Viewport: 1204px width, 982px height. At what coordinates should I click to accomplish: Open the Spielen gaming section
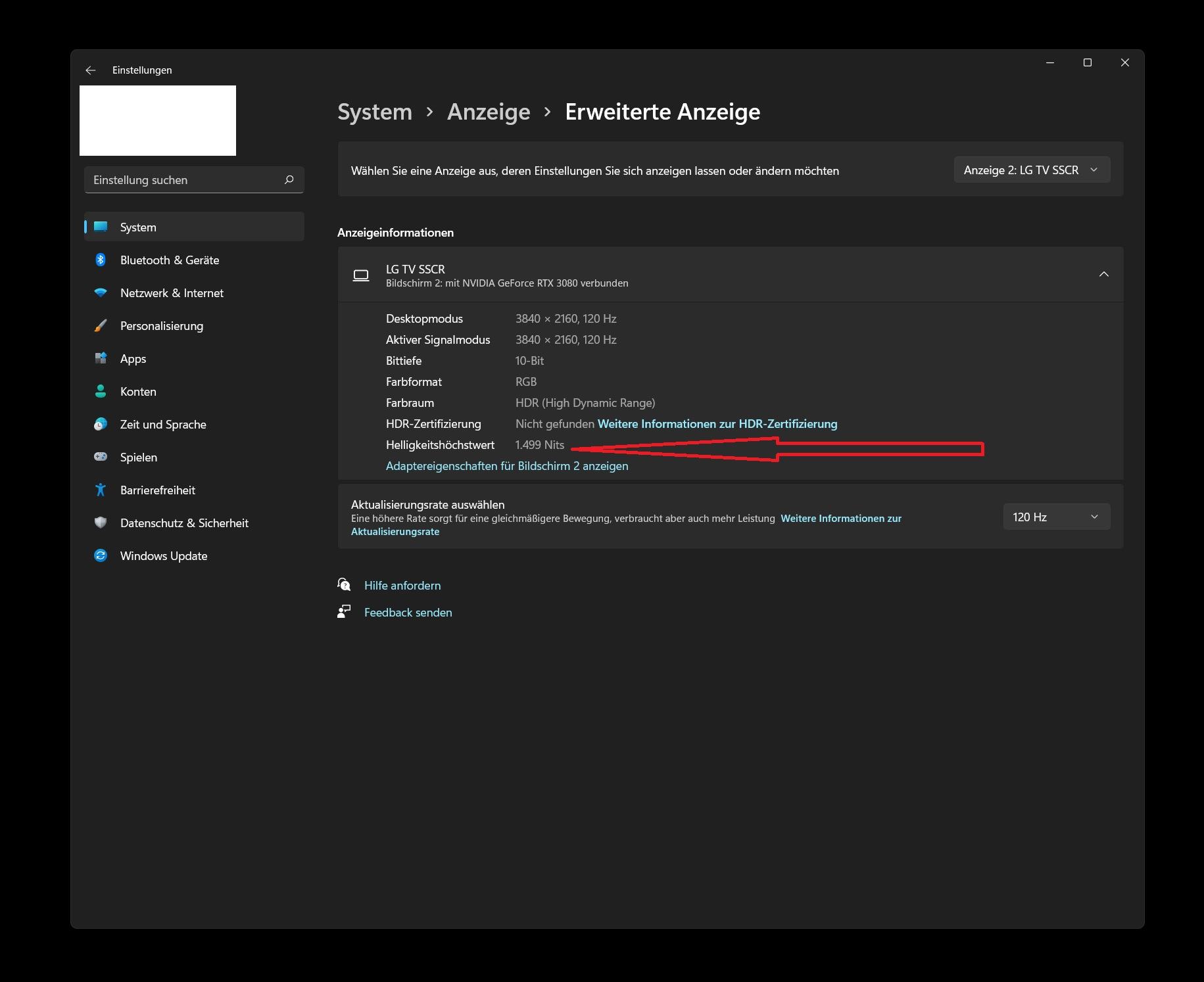point(194,457)
